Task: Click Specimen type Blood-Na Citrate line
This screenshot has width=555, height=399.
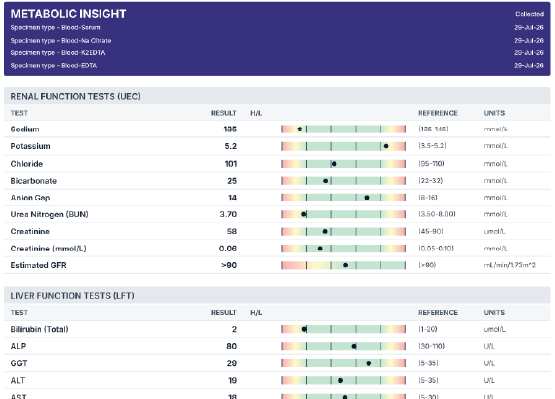Action: click(x=61, y=41)
